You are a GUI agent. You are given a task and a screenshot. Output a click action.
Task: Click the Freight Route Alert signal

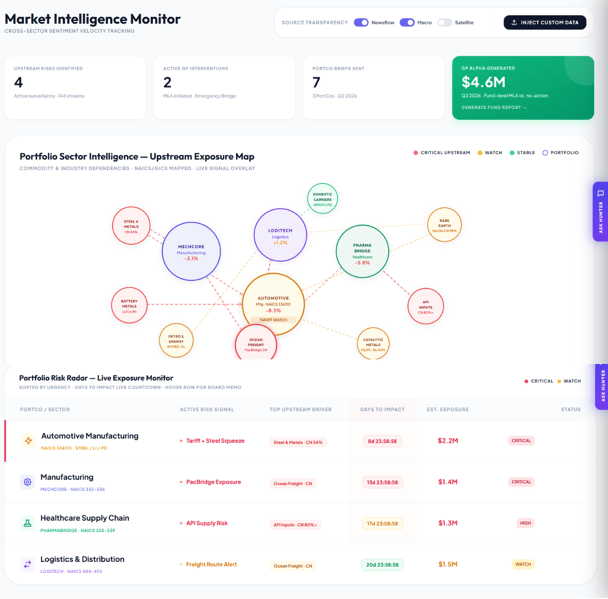(211, 564)
